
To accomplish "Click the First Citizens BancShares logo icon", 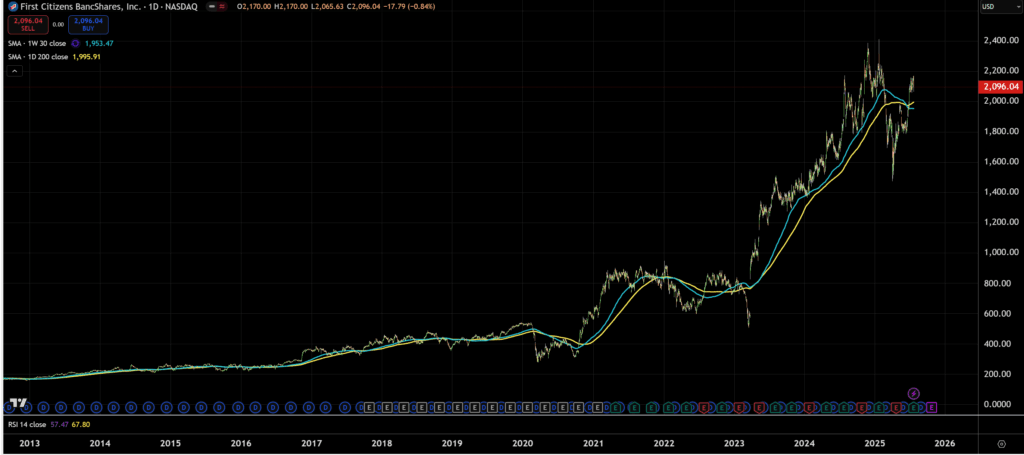I will pyautogui.click(x=13, y=7).
